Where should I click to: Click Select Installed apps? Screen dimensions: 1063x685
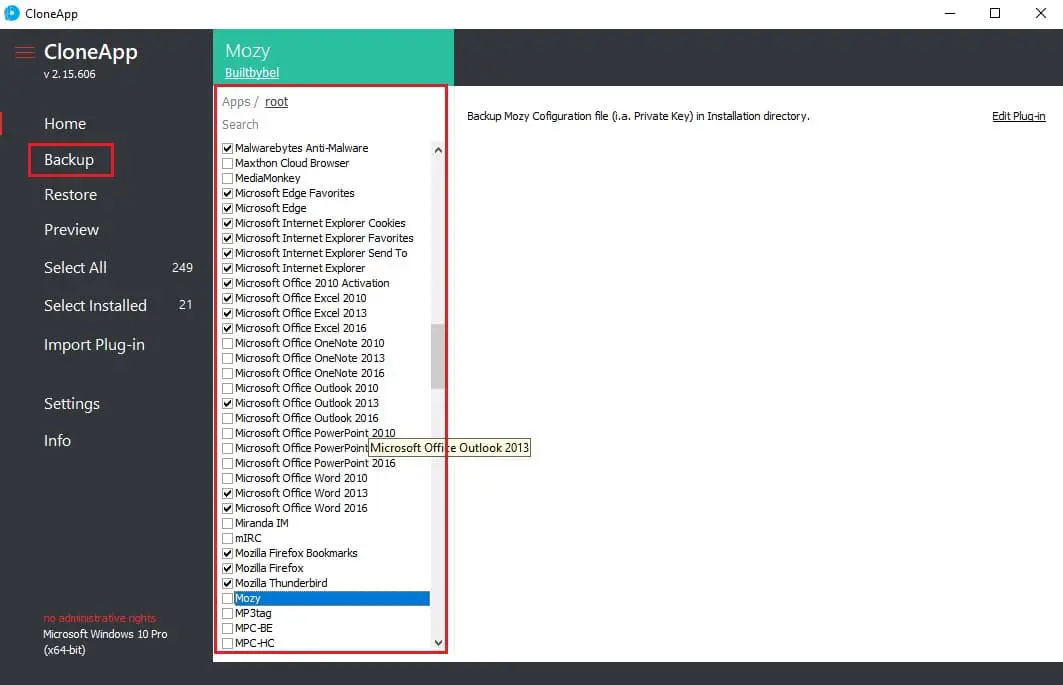pos(95,305)
